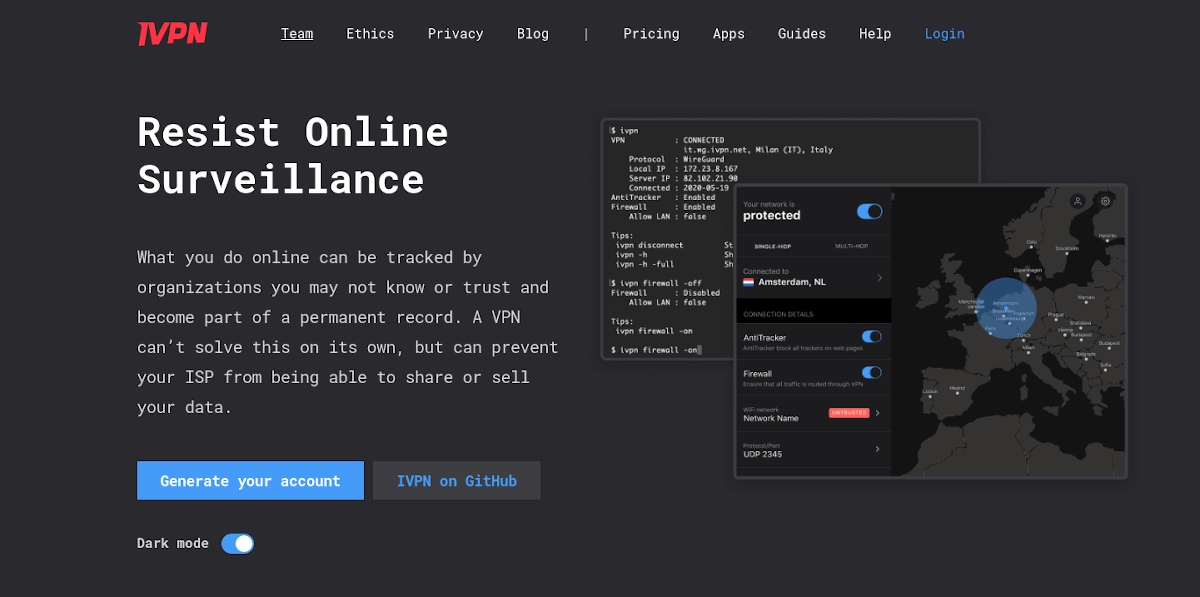Open the Pricing page

click(651, 34)
